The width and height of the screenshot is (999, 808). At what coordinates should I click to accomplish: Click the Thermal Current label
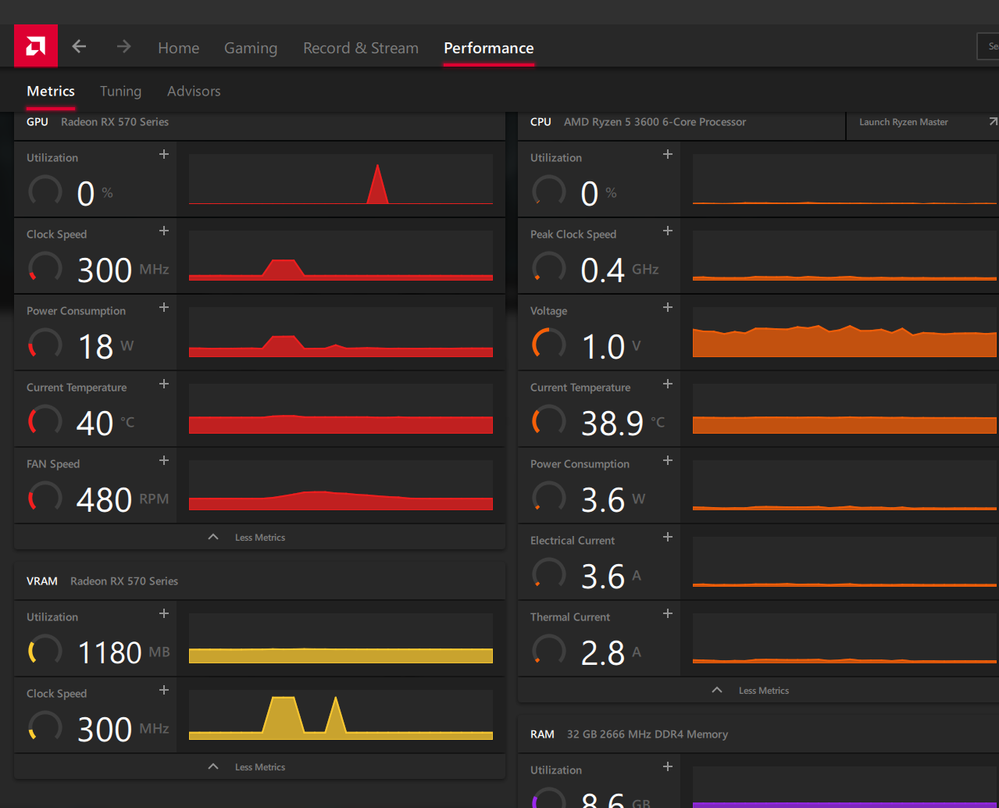pos(570,617)
